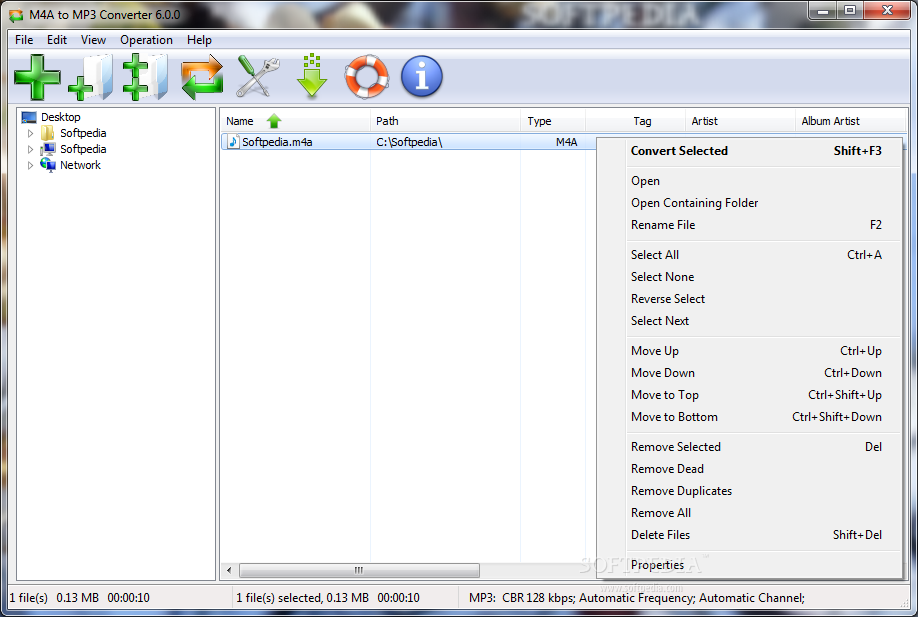Expand the Network tree node
Screen dimensions: 918x617
(x=30, y=166)
